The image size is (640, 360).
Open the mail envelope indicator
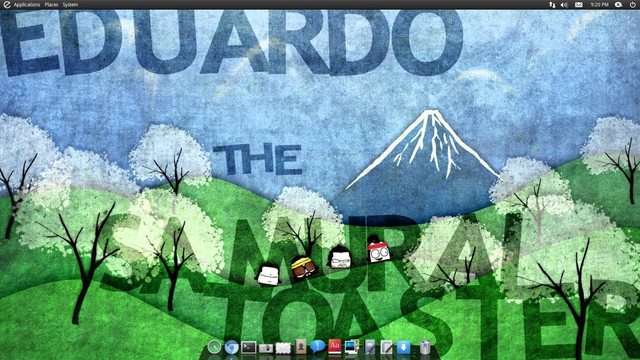click(579, 5)
